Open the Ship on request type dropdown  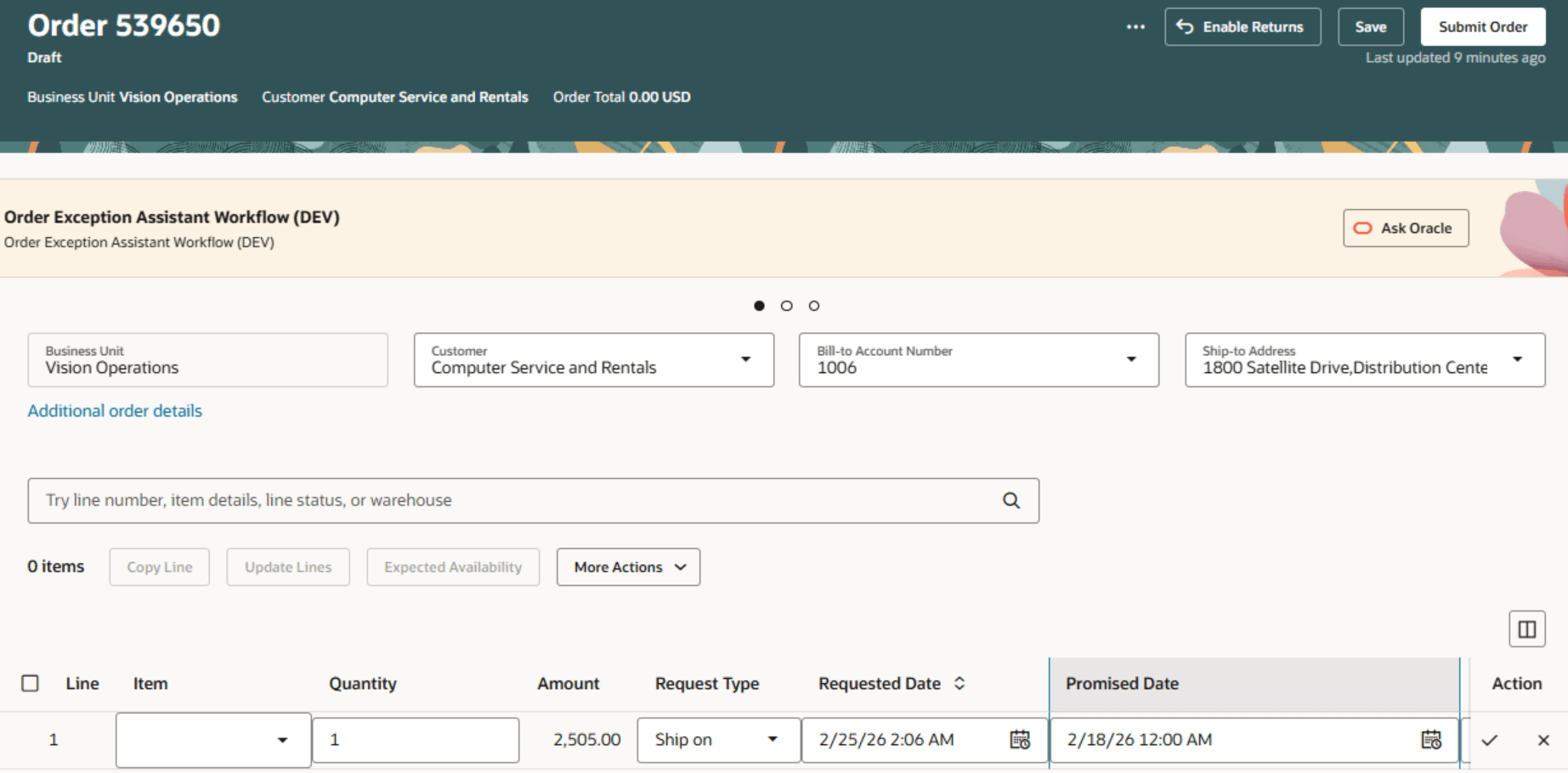pyautogui.click(x=773, y=740)
